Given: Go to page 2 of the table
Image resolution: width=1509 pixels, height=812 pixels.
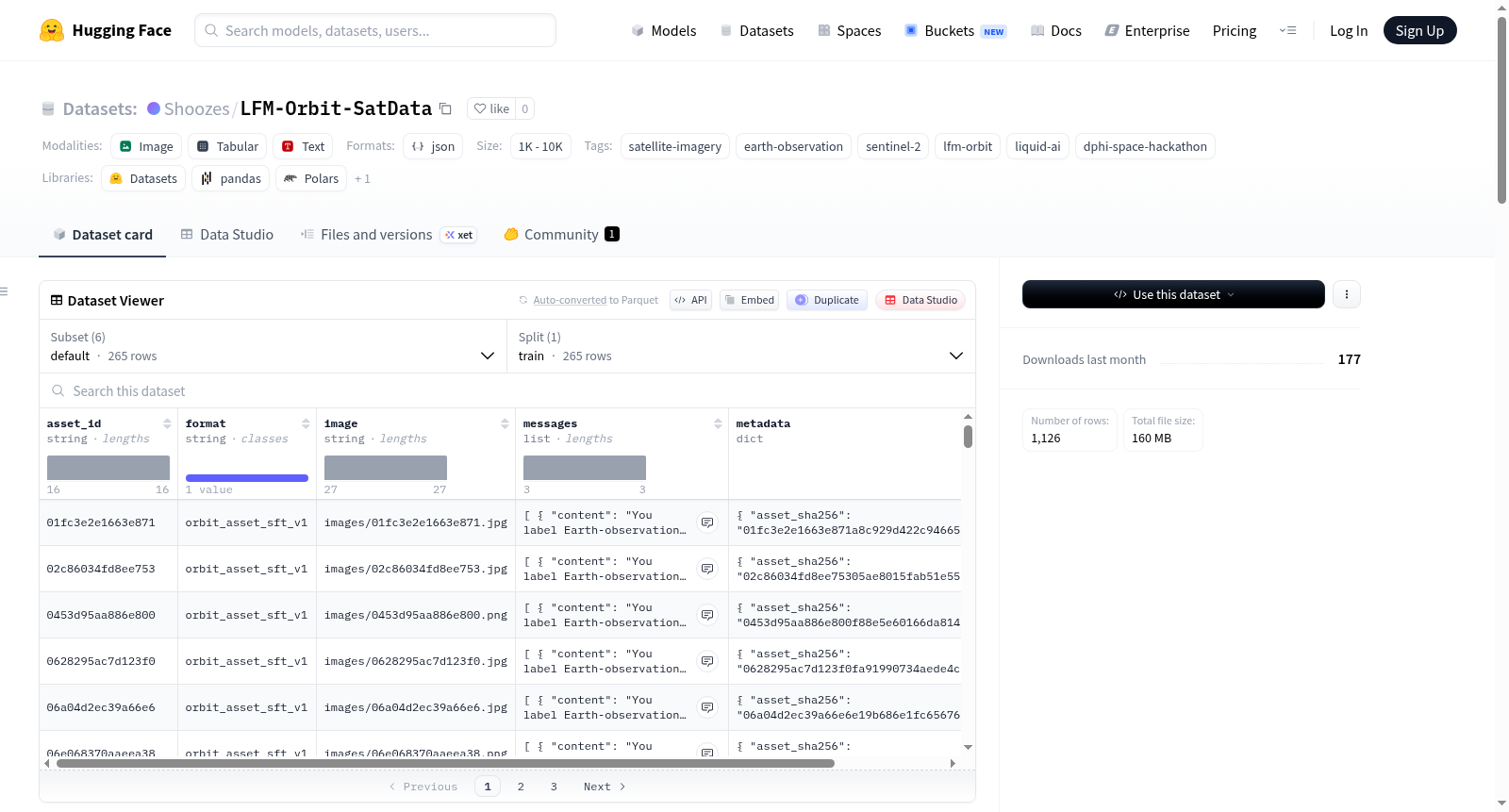Looking at the screenshot, I should pos(521,787).
